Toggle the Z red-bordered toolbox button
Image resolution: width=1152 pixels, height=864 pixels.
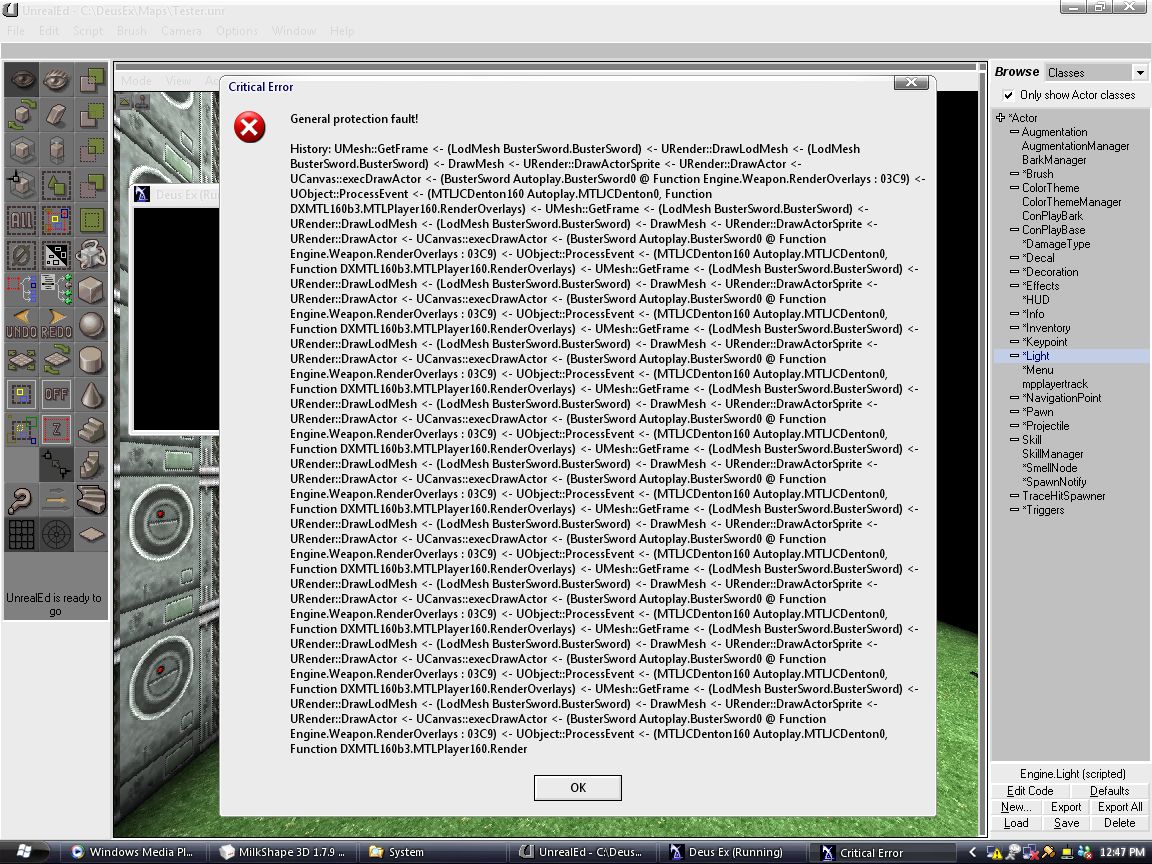(x=57, y=429)
